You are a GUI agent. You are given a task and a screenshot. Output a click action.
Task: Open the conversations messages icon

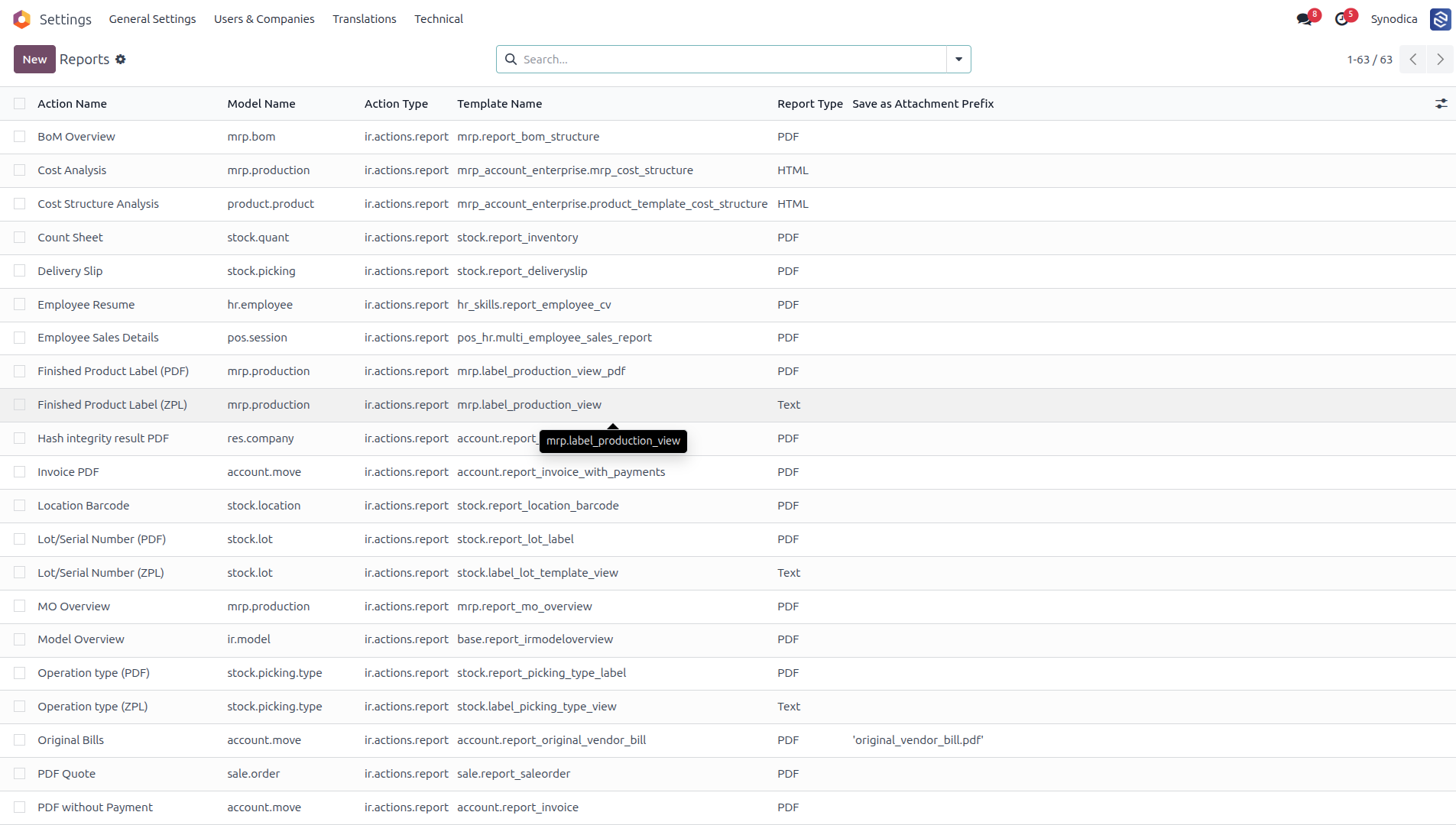[1304, 19]
